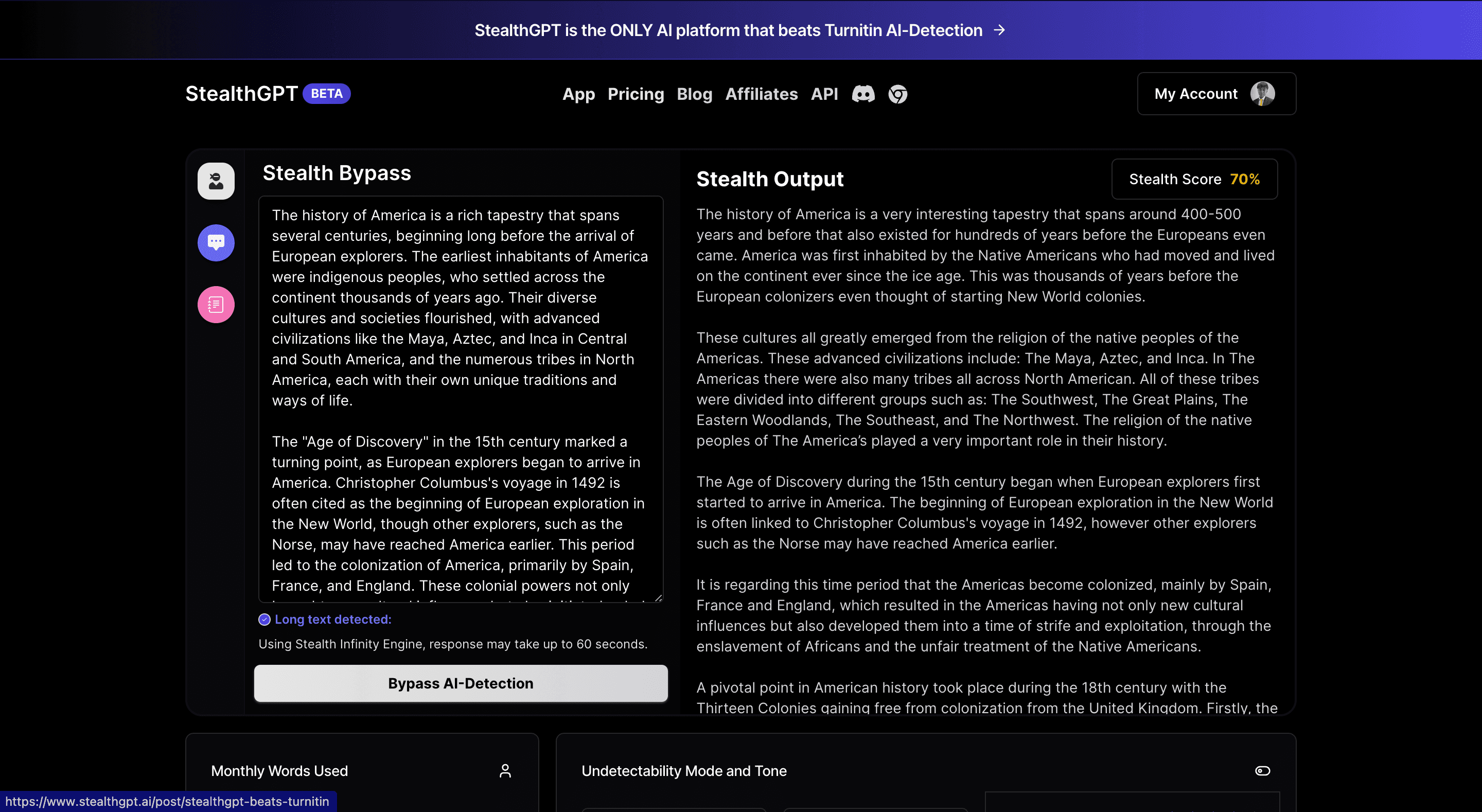Click the Discord icon in navigation
The image size is (1482, 812).
(863, 94)
